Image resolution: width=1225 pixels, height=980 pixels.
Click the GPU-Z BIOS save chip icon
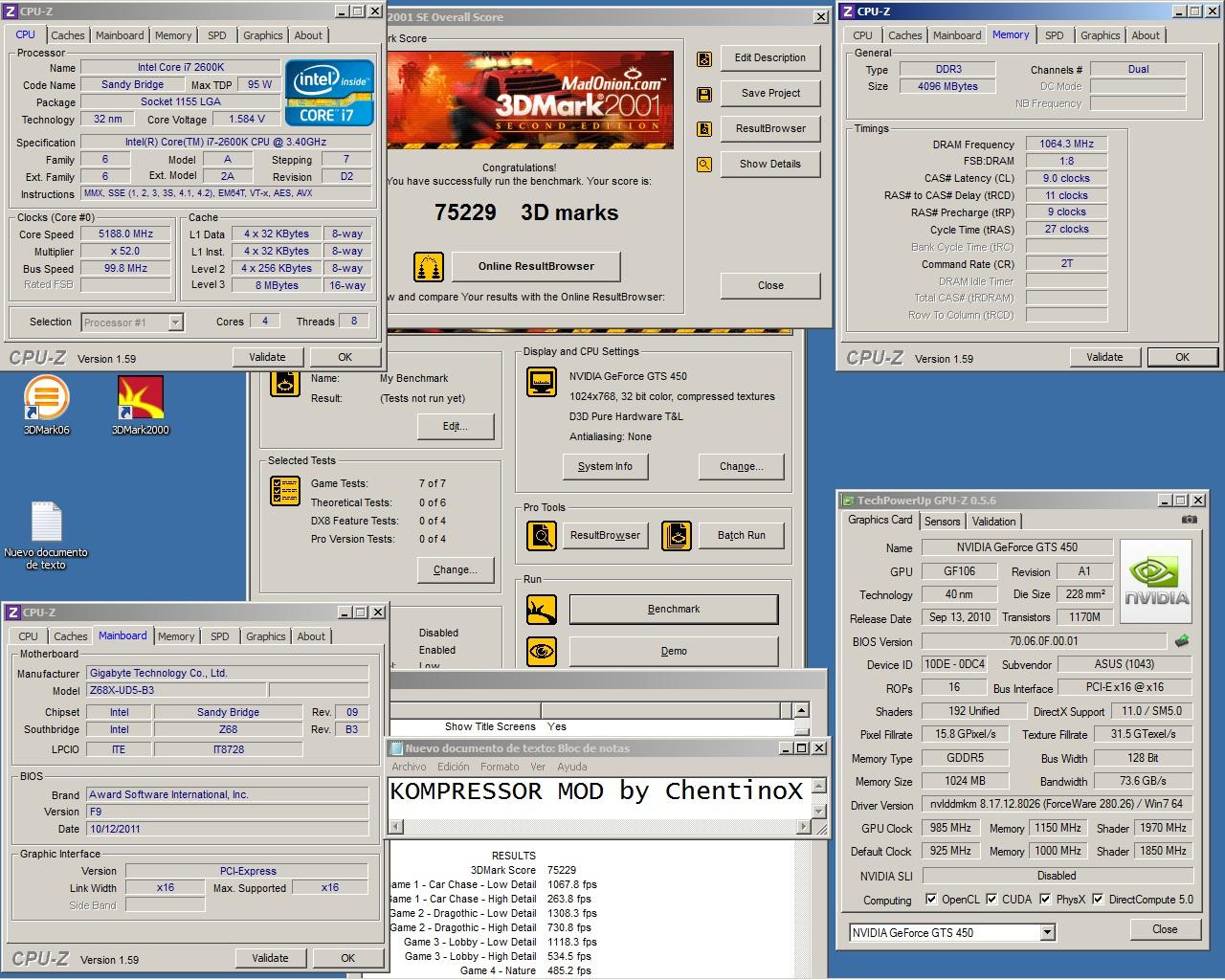tap(1183, 641)
